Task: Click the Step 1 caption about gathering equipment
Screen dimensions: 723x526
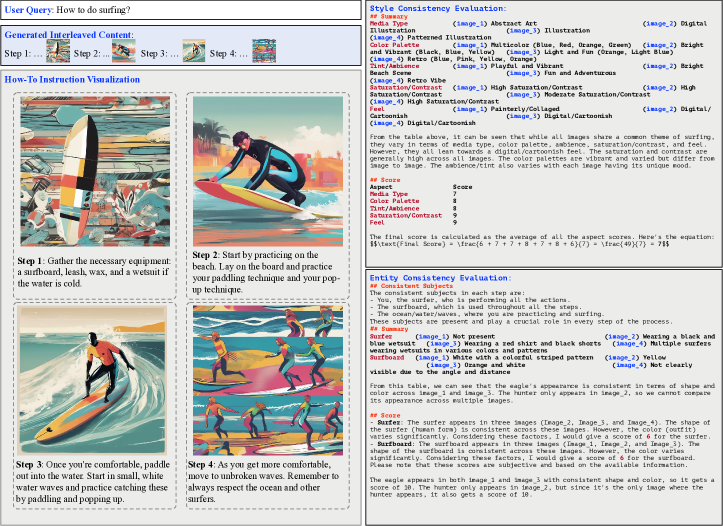Action: tap(95, 272)
